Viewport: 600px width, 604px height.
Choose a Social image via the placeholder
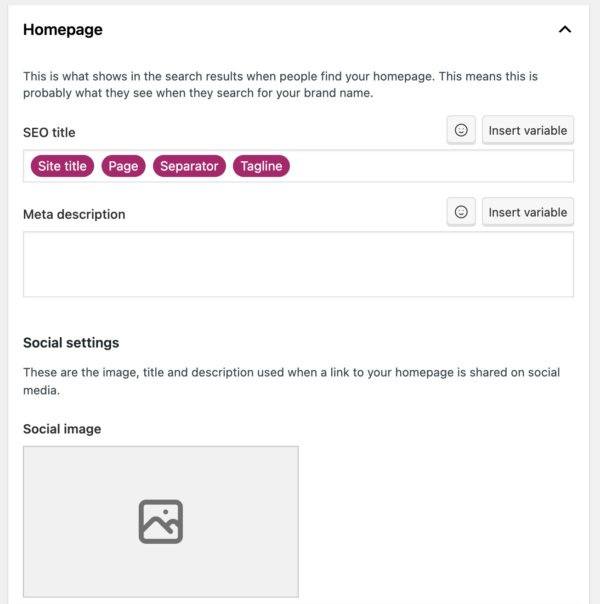(161, 522)
